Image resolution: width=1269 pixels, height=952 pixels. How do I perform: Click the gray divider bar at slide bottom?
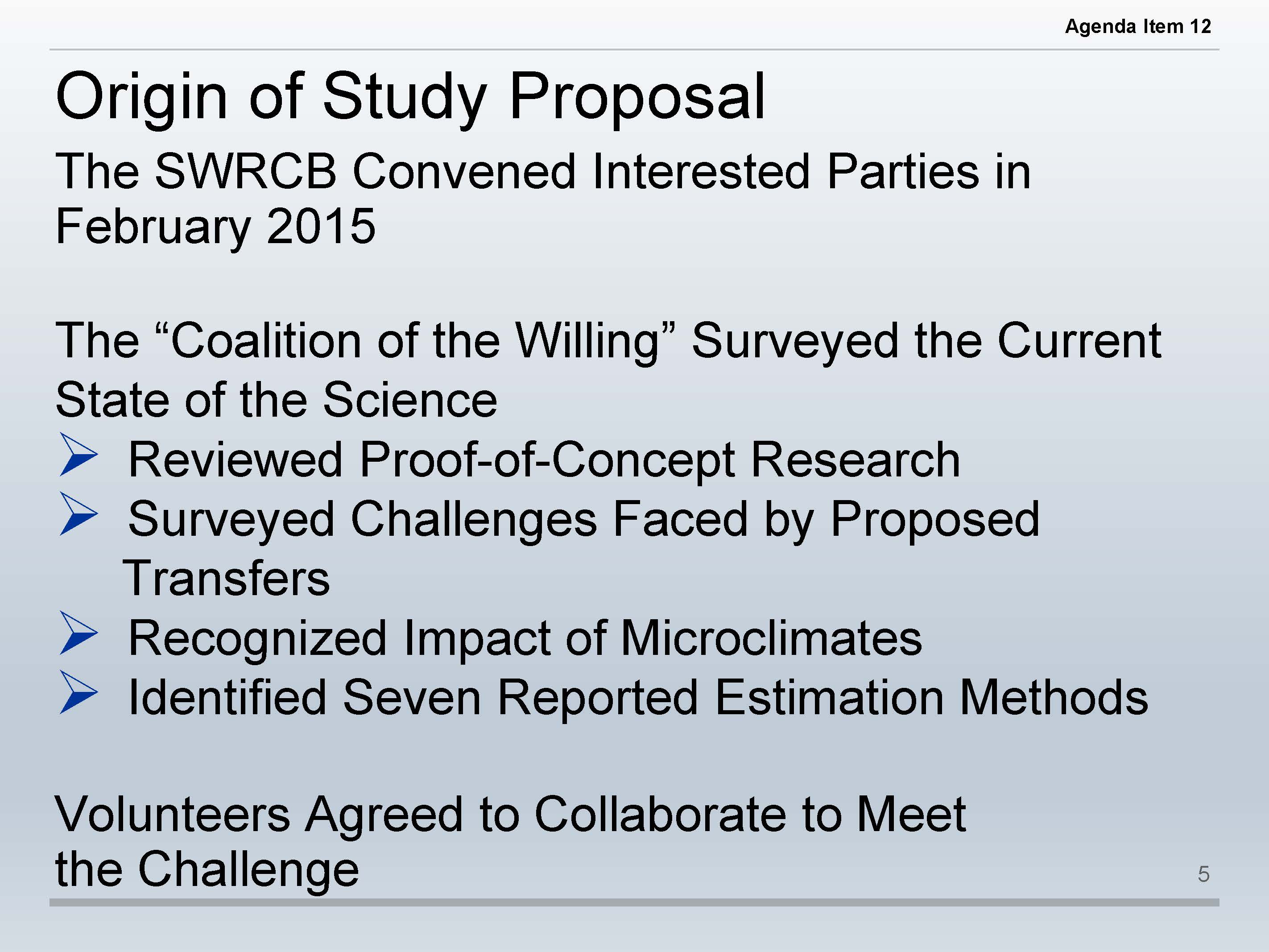pyautogui.click(x=634, y=902)
